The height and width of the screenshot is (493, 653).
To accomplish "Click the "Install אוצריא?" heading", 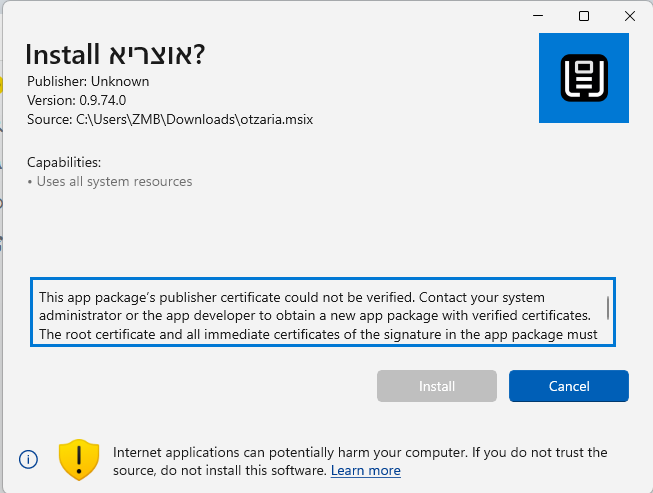I will 114,54.
